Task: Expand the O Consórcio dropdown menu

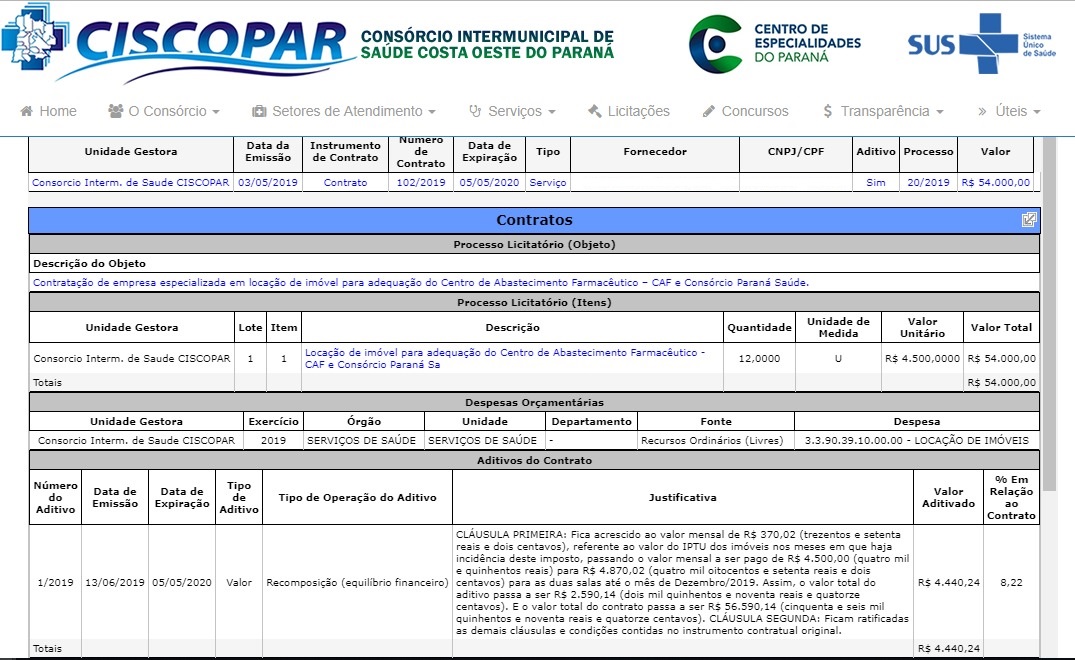Action: [164, 111]
